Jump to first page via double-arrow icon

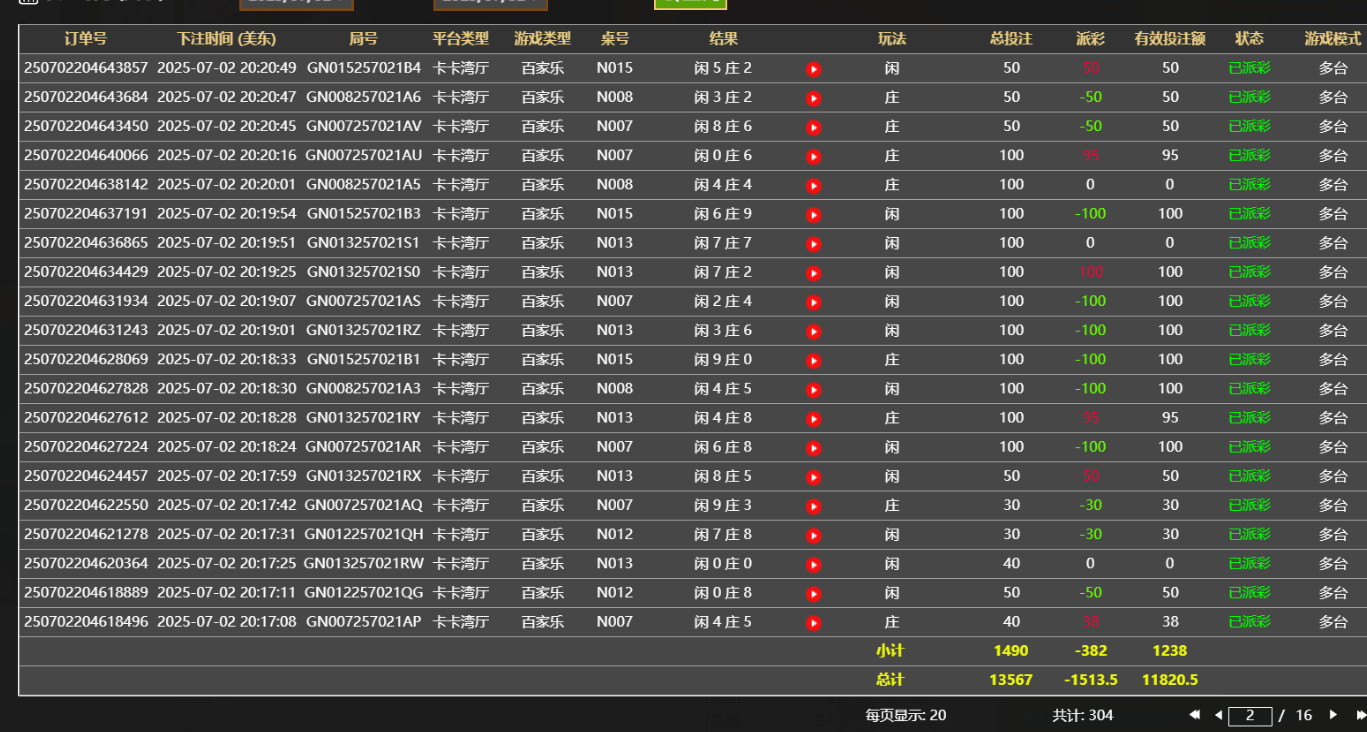point(1194,715)
